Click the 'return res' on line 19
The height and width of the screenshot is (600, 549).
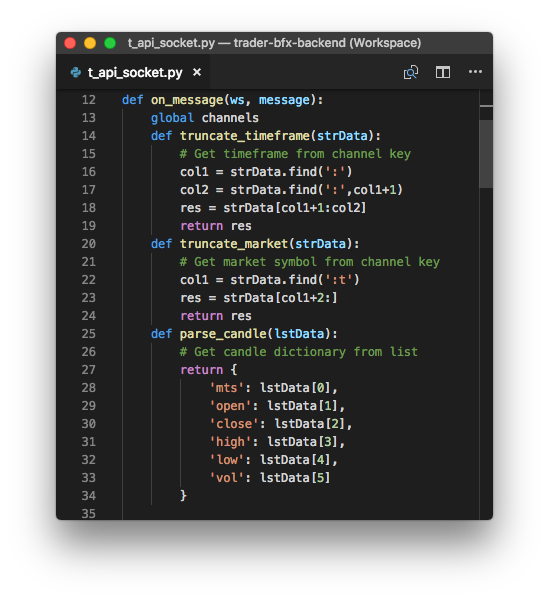[215, 226]
